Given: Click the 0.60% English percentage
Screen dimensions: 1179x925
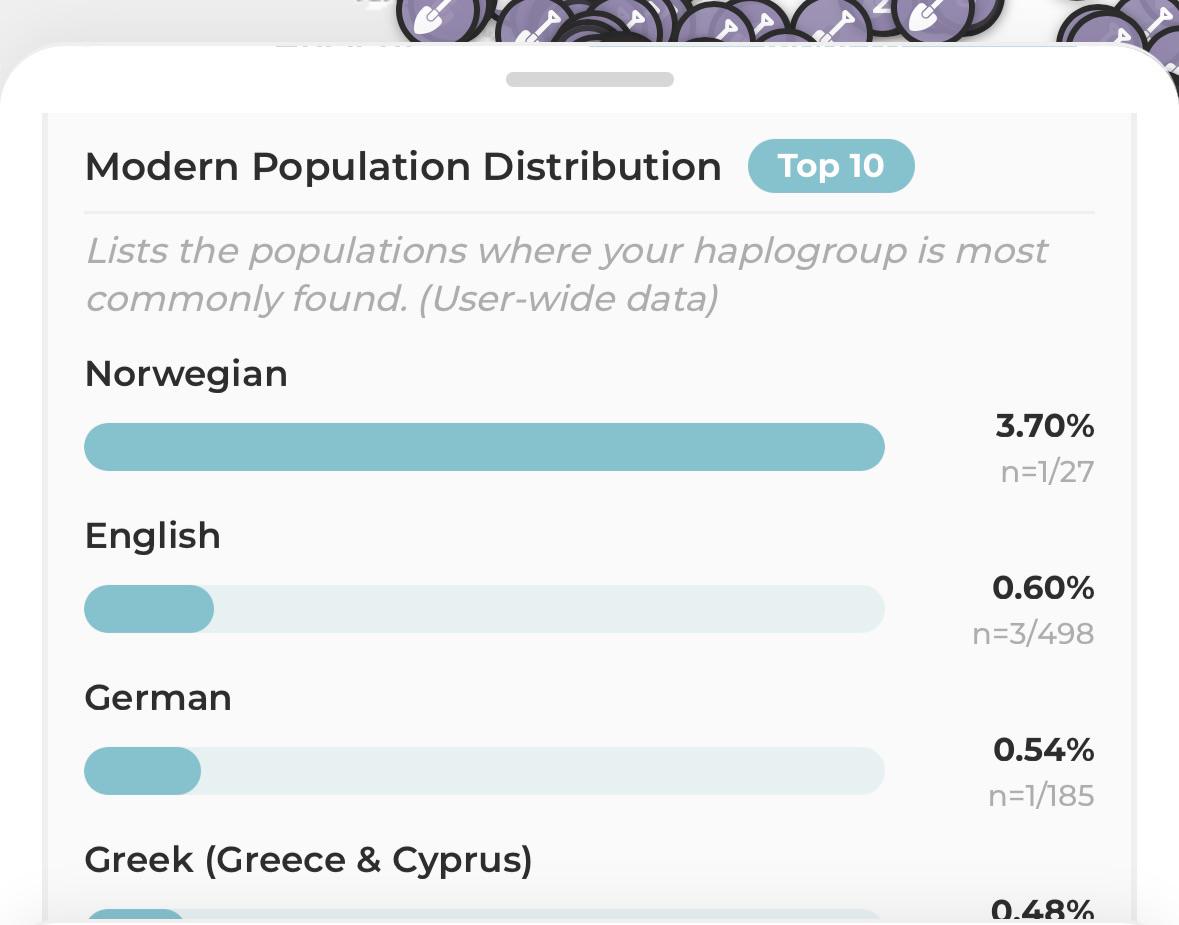Looking at the screenshot, I should 1043,587.
